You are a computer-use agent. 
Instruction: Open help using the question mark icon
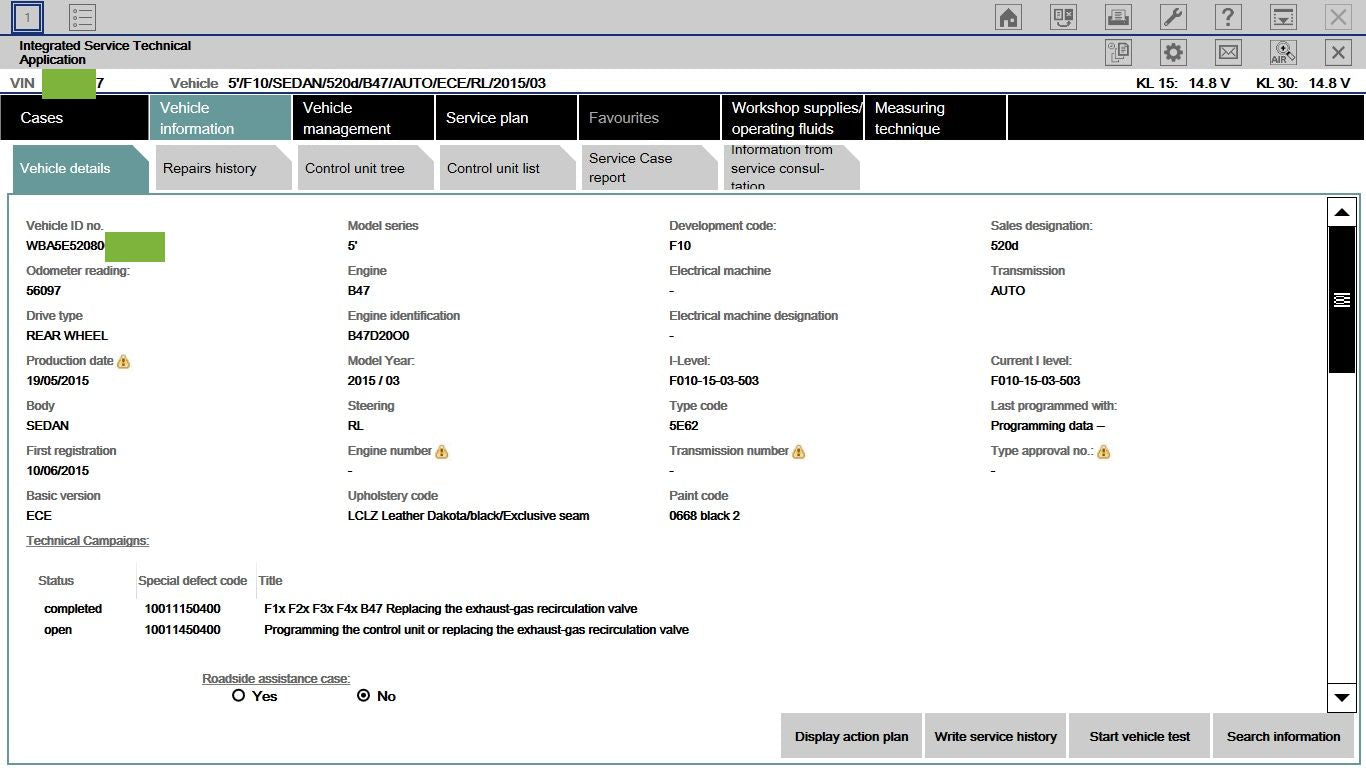[1227, 16]
